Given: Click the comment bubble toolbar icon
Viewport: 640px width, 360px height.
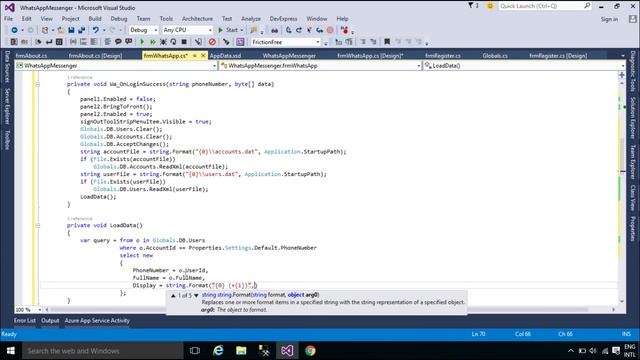Looking at the screenshot, I should tap(118, 42).
